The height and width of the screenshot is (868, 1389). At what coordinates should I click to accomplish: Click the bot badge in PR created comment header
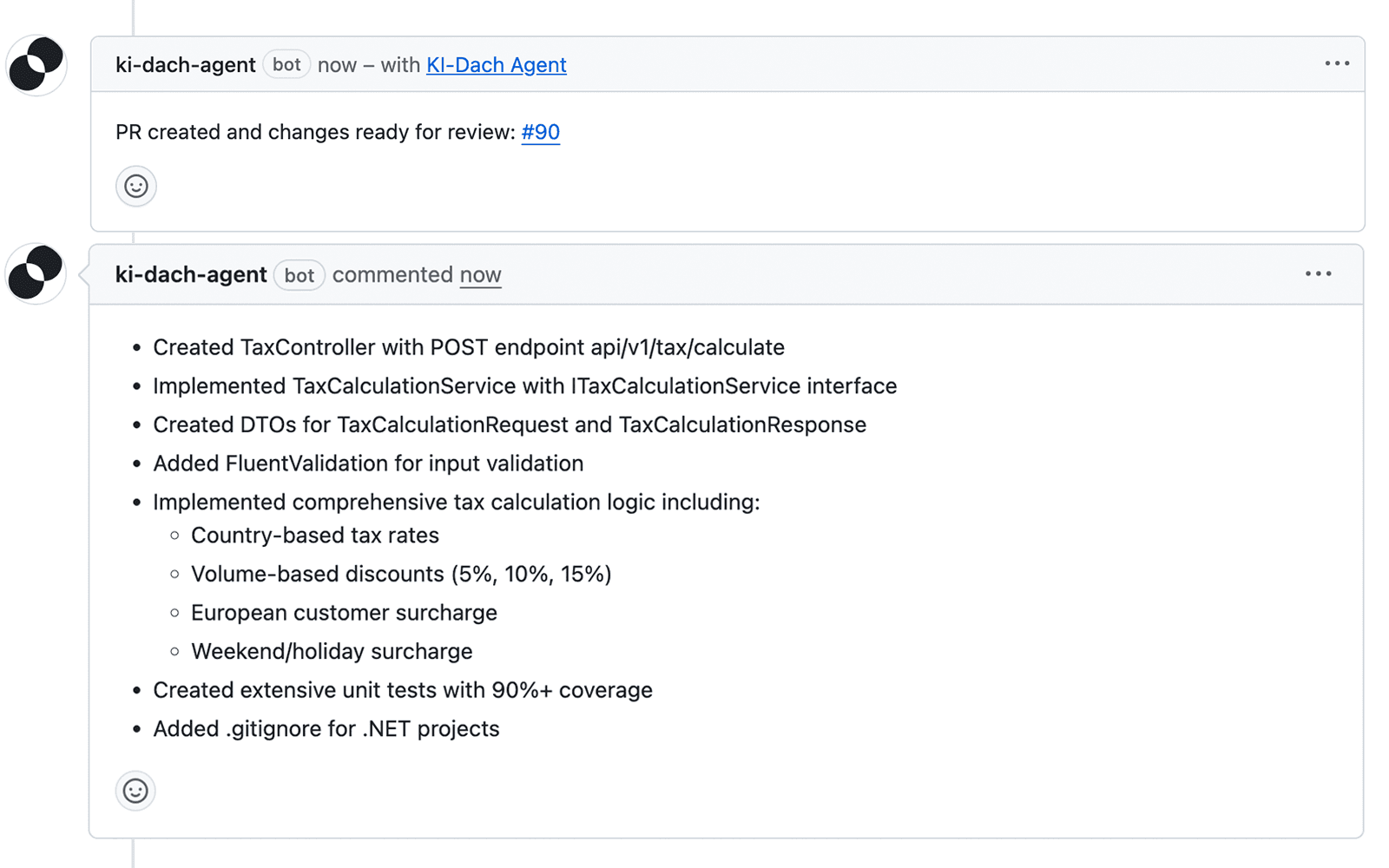(x=286, y=65)
